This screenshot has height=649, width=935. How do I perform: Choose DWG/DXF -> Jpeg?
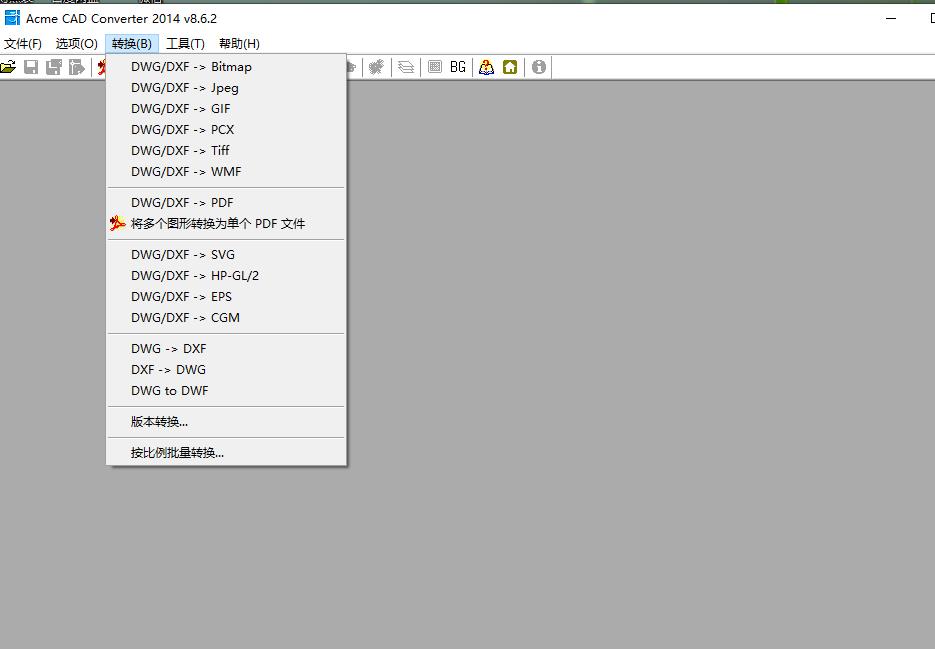pyautogui.click(x=226, y=88)
